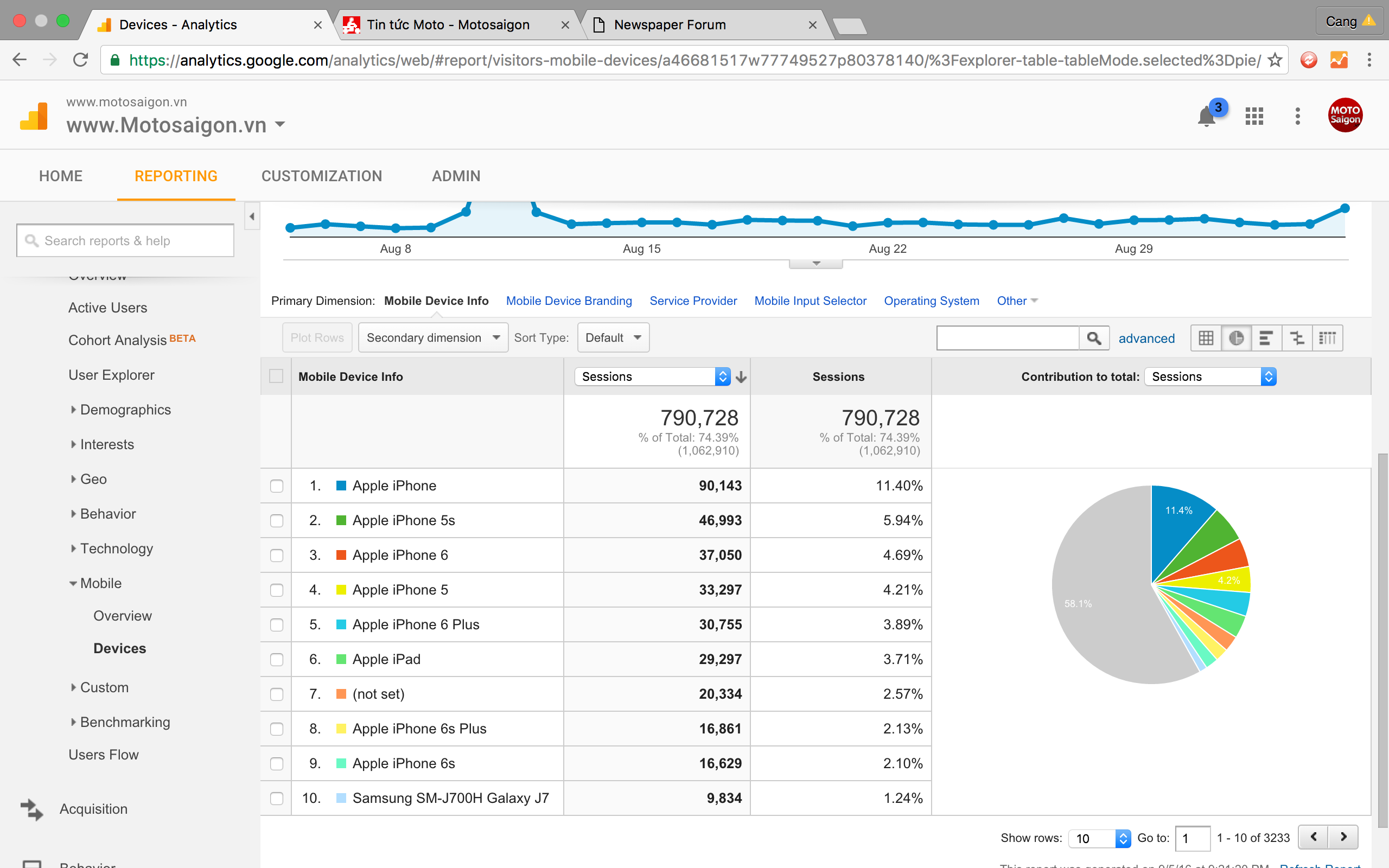This screenshot has height=868, width=1389.
Task: Go back in browser history
Action: point(20,60)
